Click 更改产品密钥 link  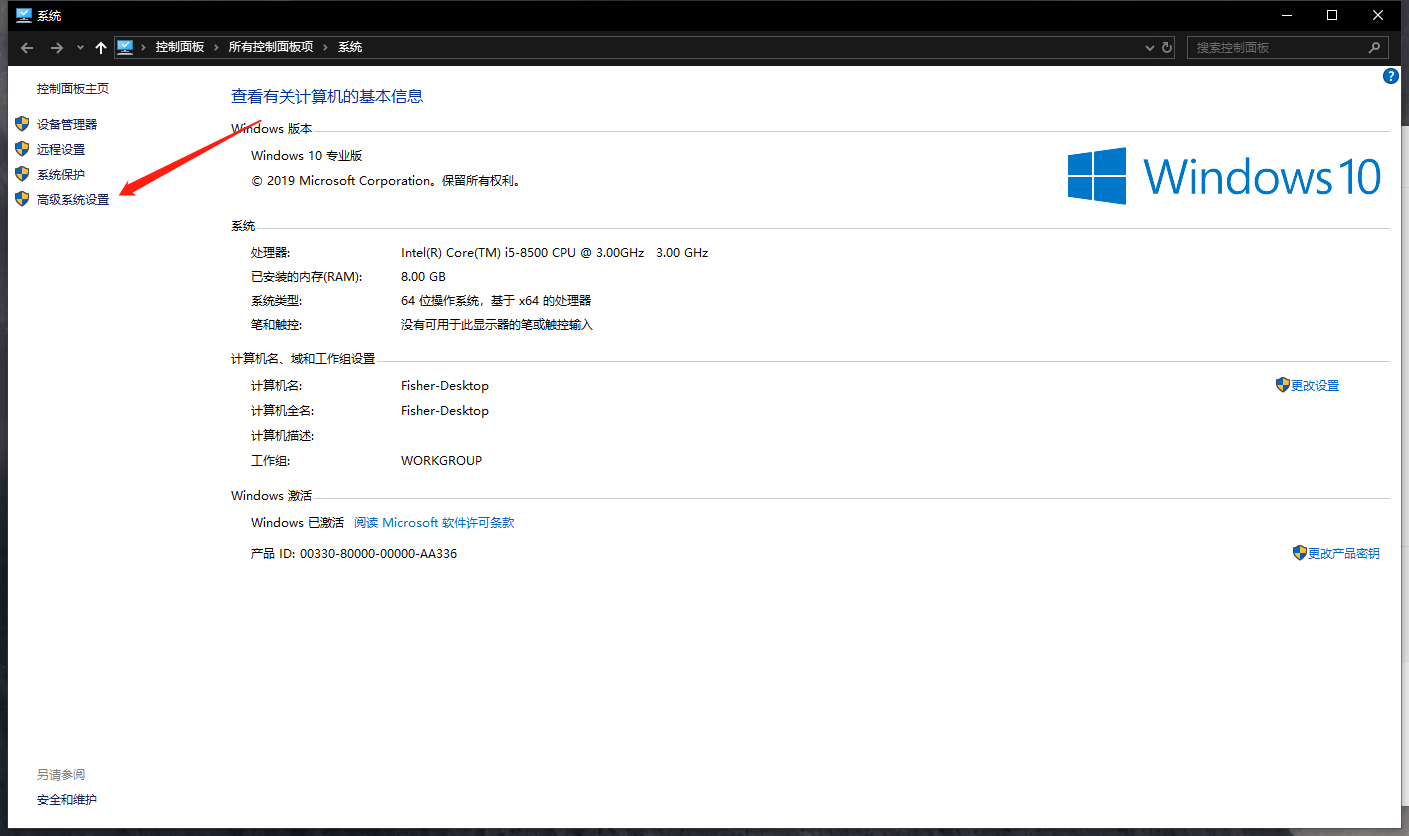[x=1343, y=554]
